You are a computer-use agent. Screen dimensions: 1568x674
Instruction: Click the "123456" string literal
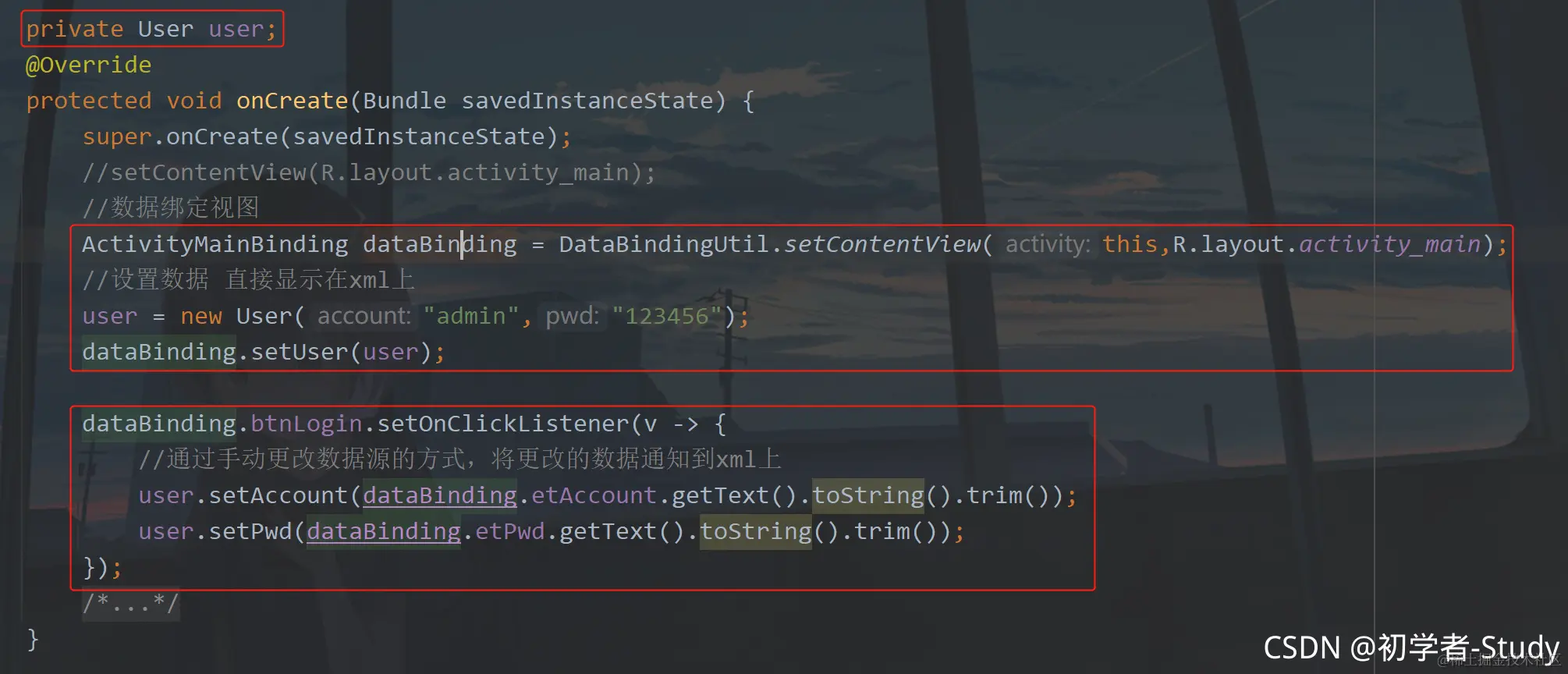pos(668,316)
